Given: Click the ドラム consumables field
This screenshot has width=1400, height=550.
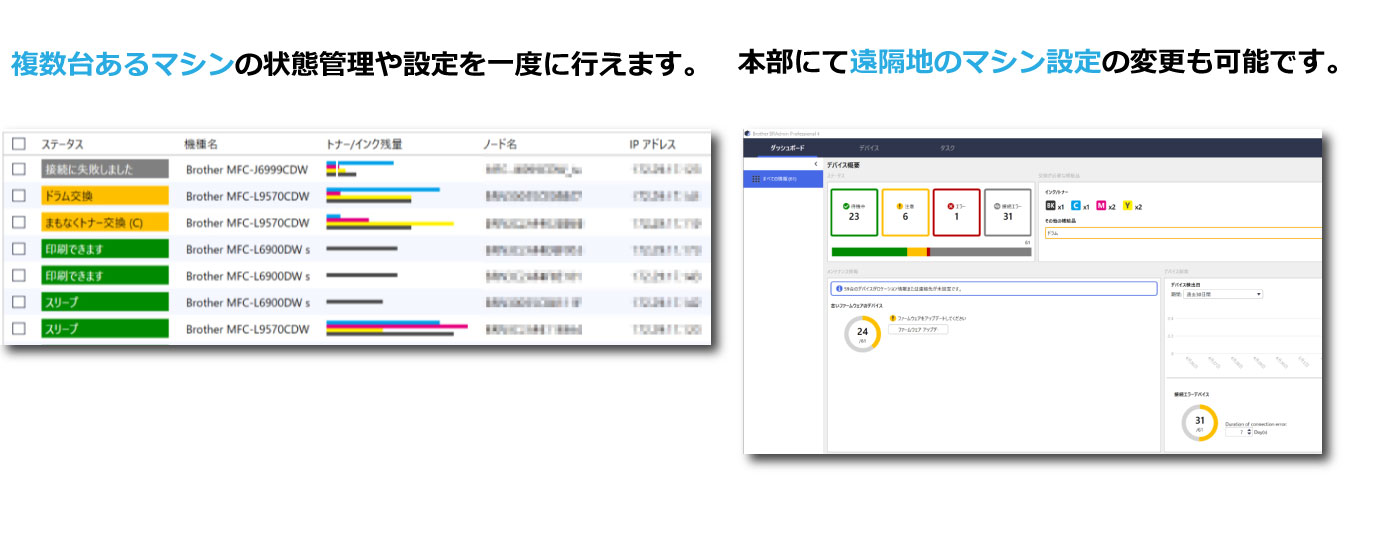Looking at the screenshot, I should tap(1183, 233).
